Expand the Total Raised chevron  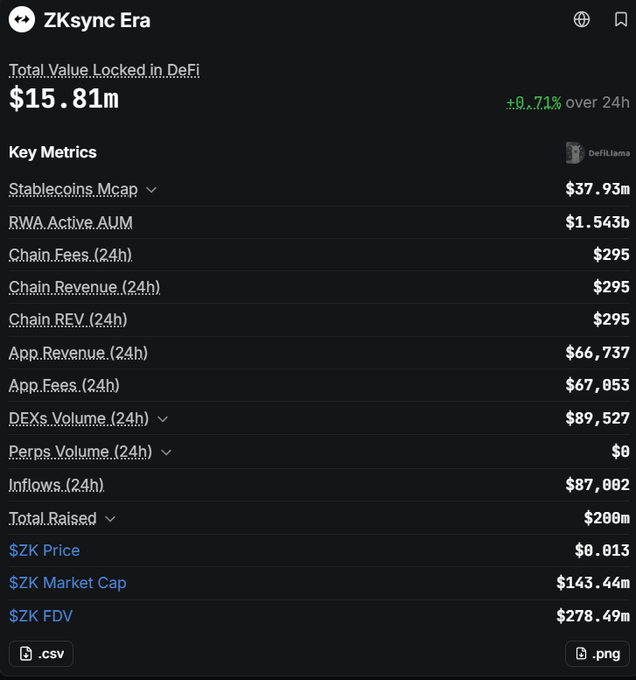(111, 519)
